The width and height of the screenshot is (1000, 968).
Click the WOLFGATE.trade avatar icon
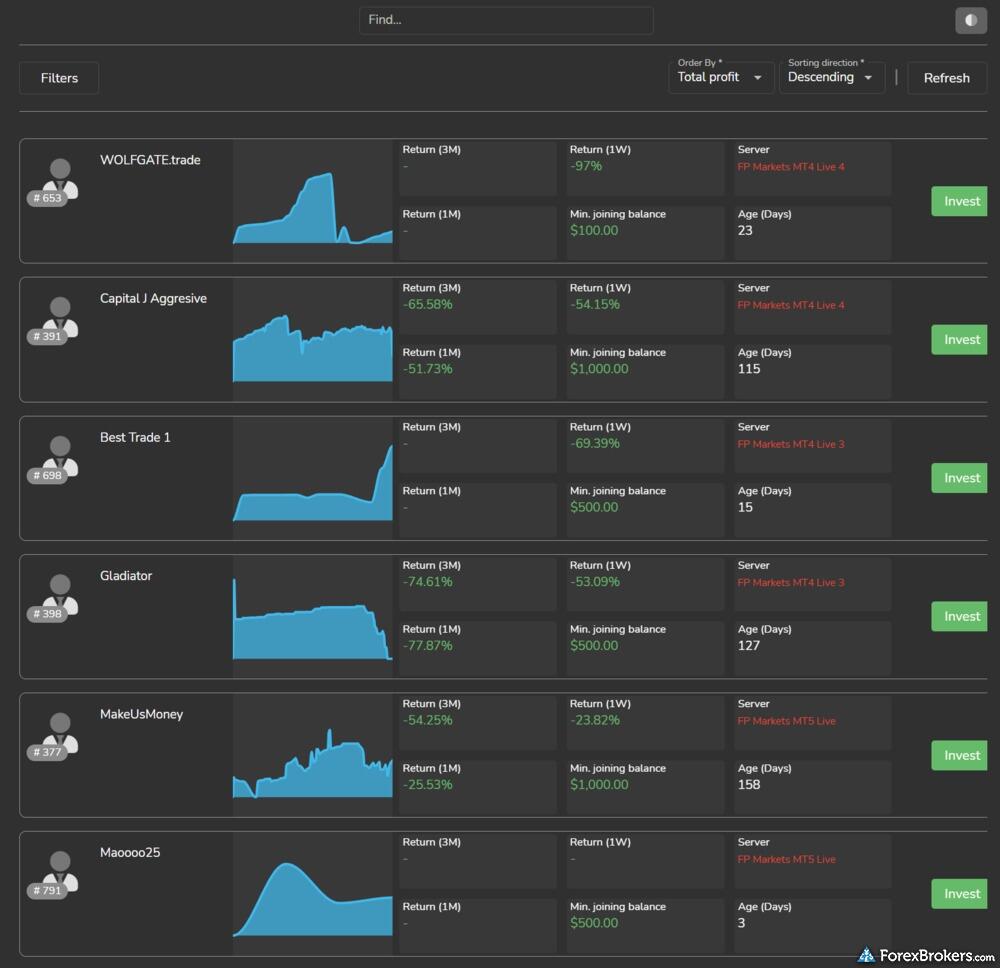point(60,176)
